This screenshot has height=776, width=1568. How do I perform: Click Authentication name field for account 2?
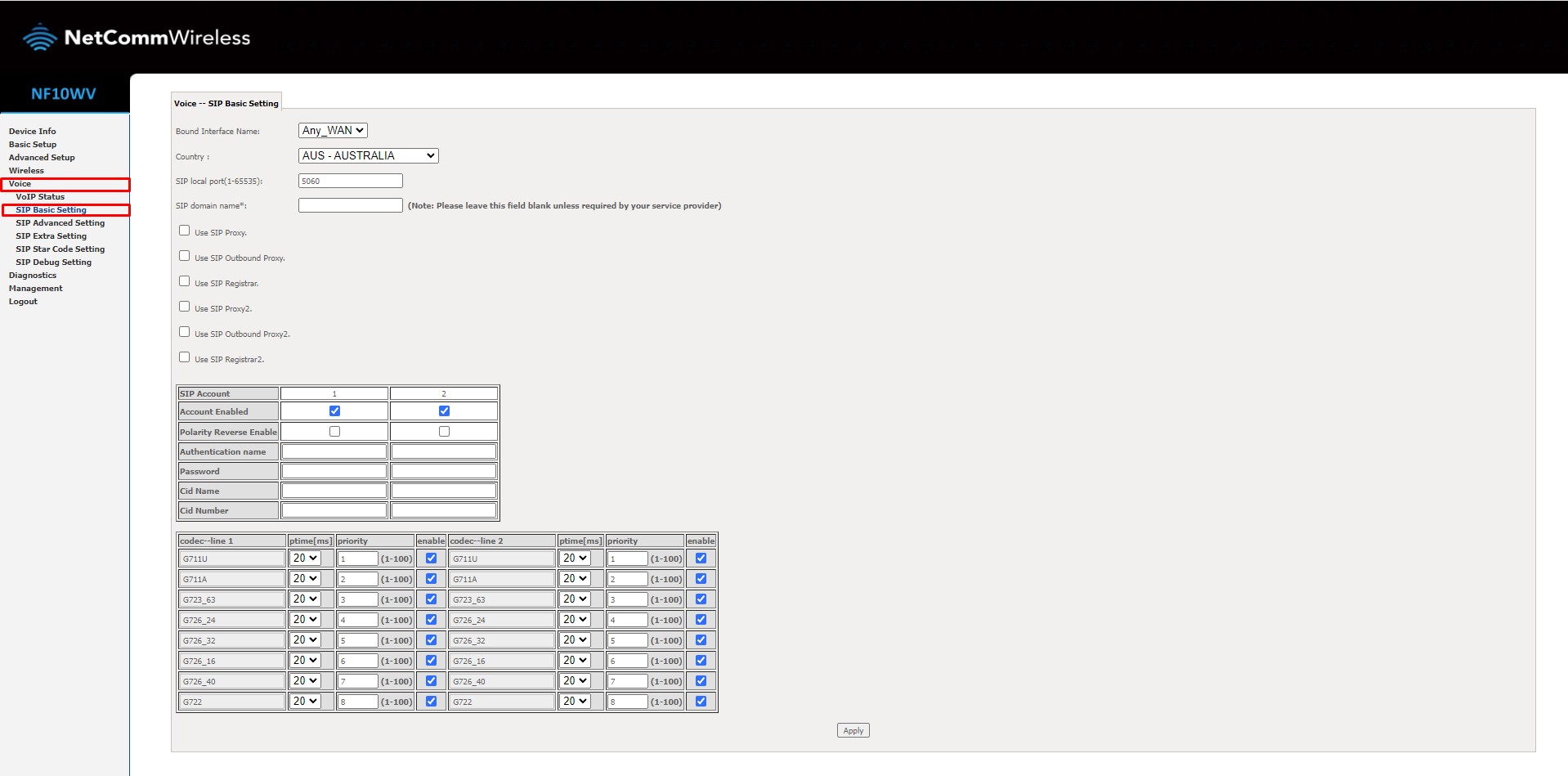point(444,451)
